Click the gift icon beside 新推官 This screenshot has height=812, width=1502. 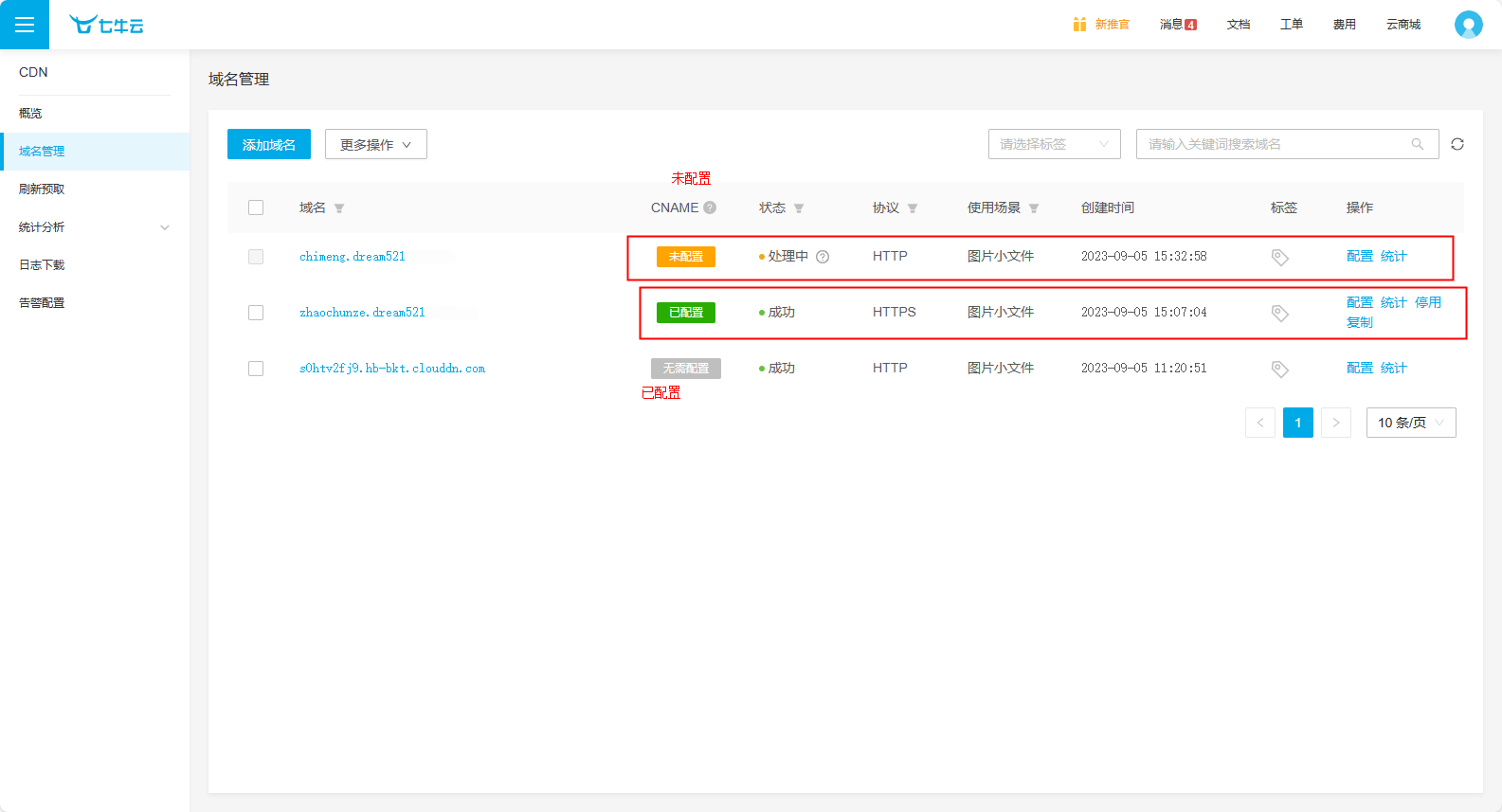[x=1079, y=25]
